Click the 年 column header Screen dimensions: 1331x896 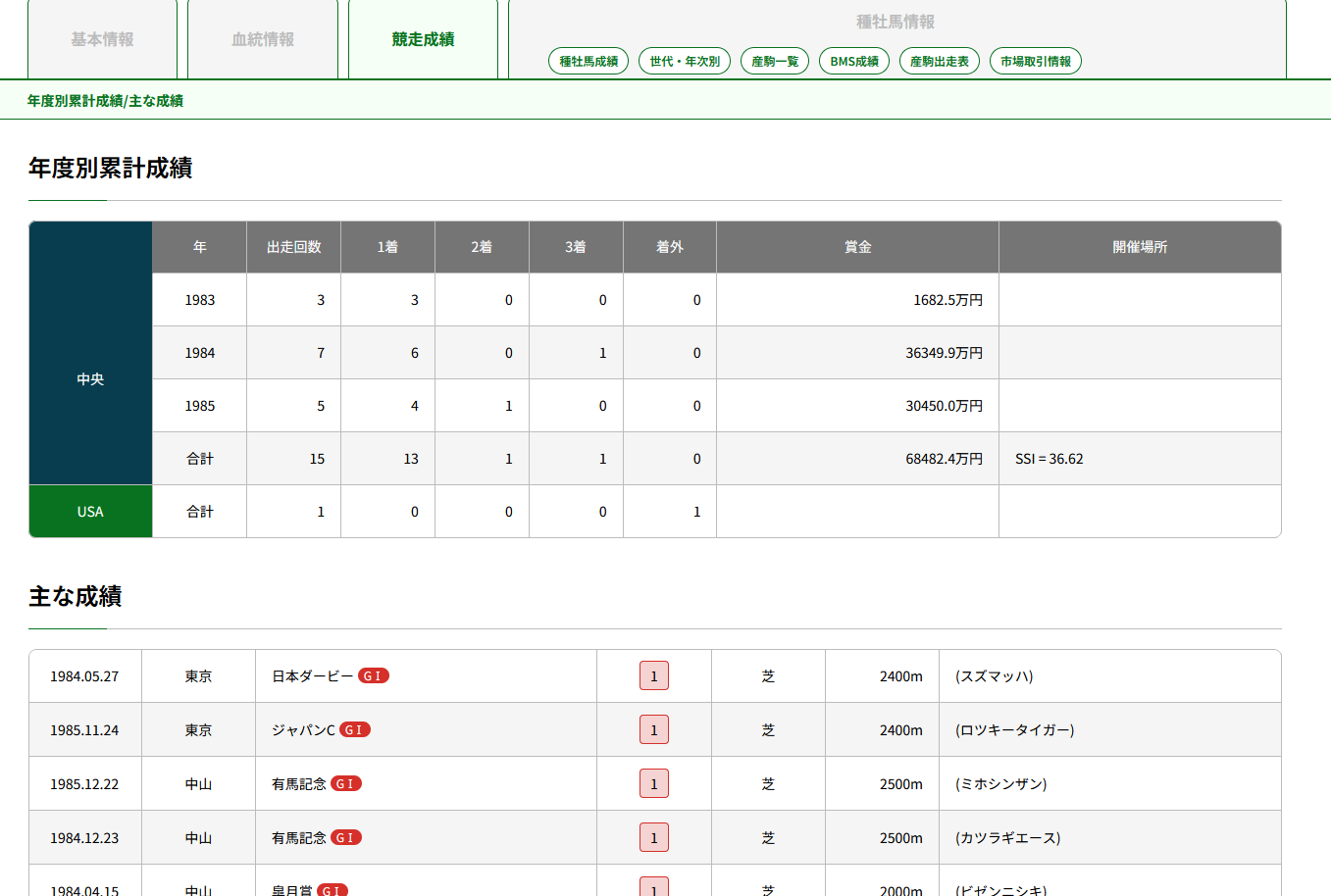200,247
